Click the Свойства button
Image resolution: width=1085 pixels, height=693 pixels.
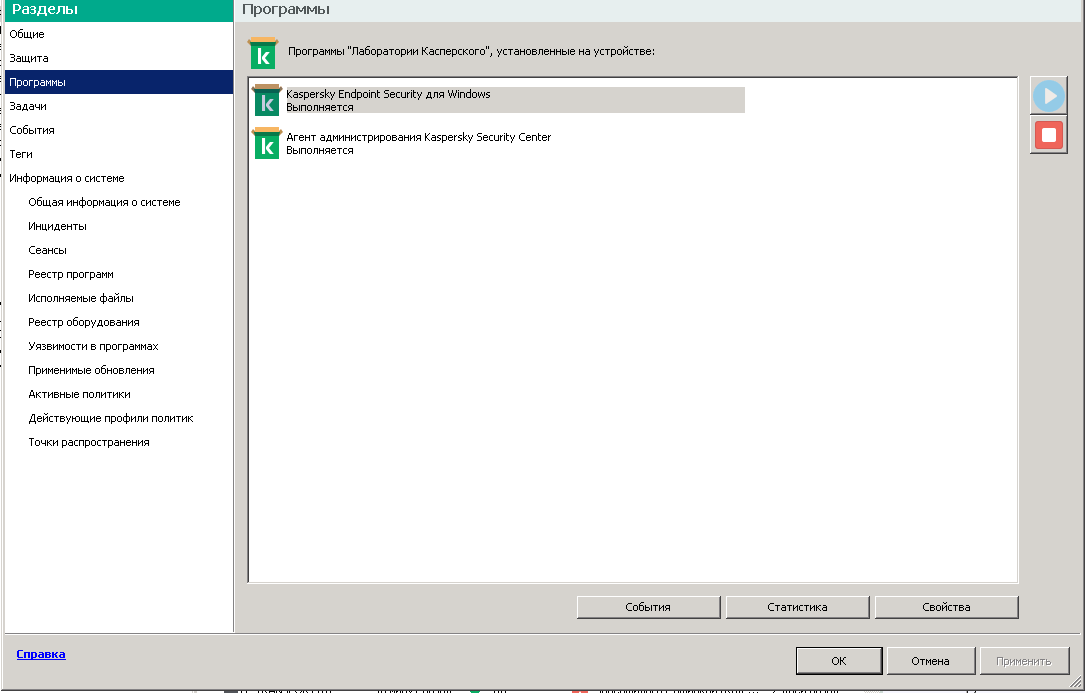click(x=947, y=607)
